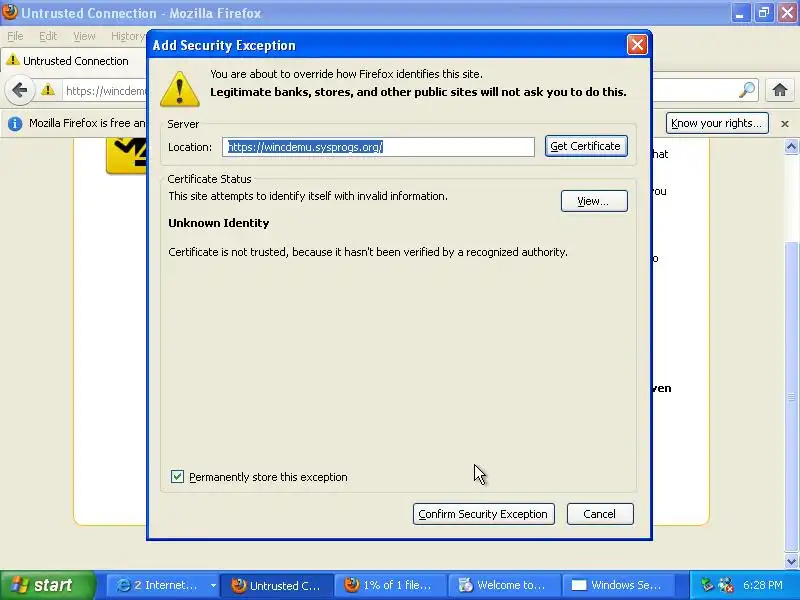Cancel the security exception dialog

[600, 514]
